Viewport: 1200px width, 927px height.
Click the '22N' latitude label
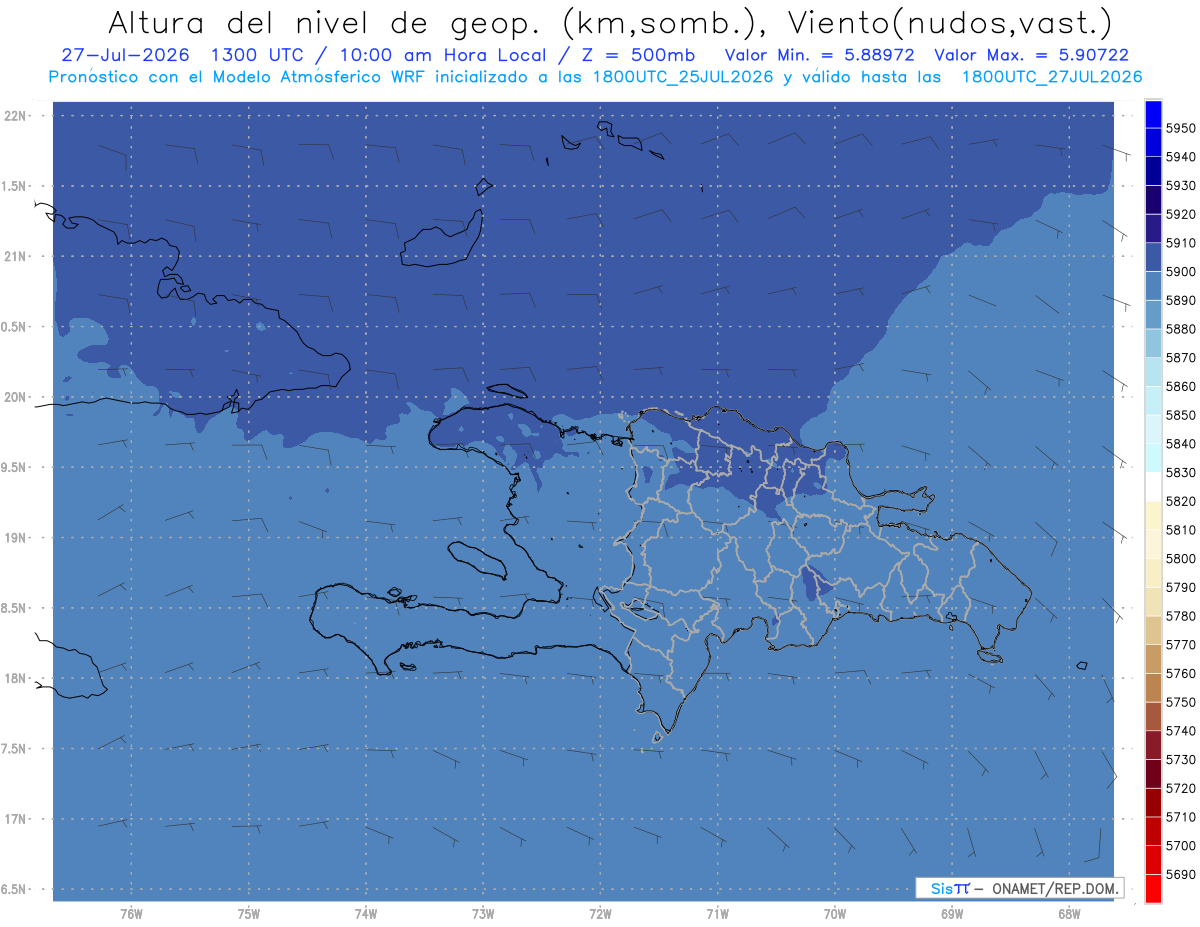16,116
